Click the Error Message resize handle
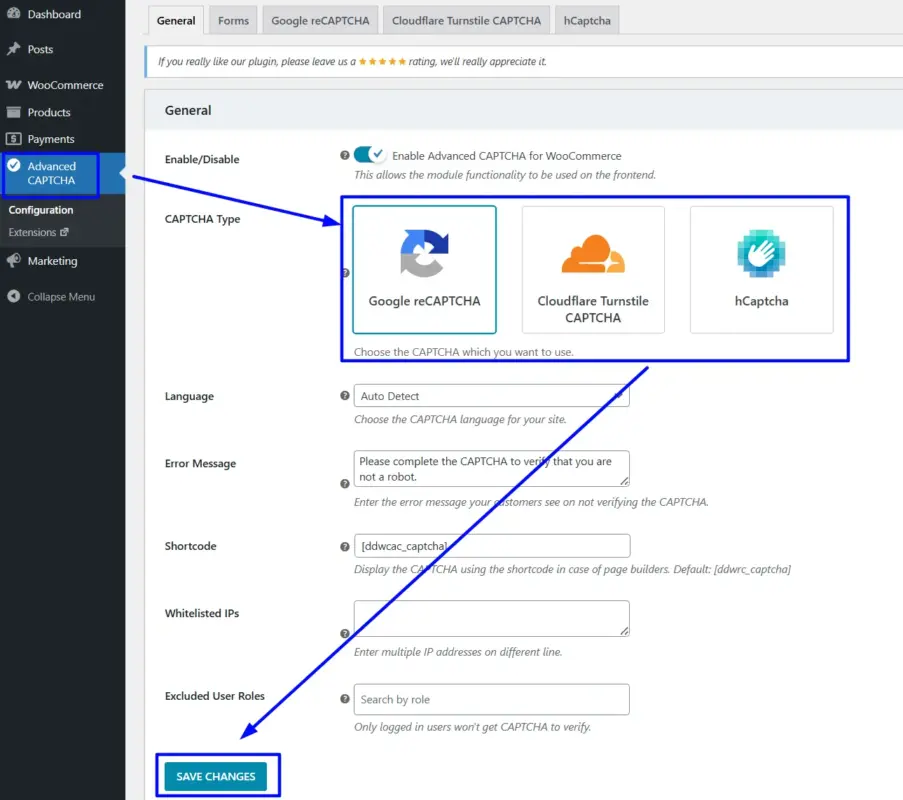 pyautogui.click(x=624, y=481)
